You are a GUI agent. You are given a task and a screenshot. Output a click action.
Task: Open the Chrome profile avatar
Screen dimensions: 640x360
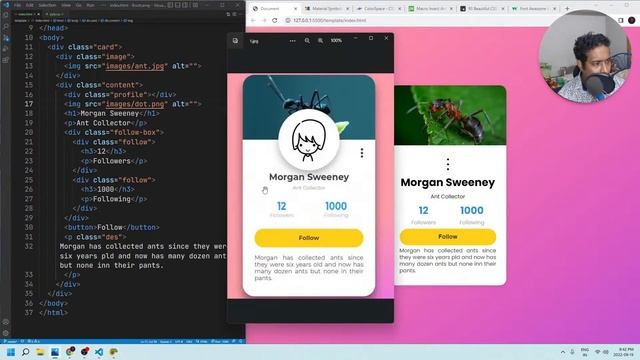tap(631, 20)
